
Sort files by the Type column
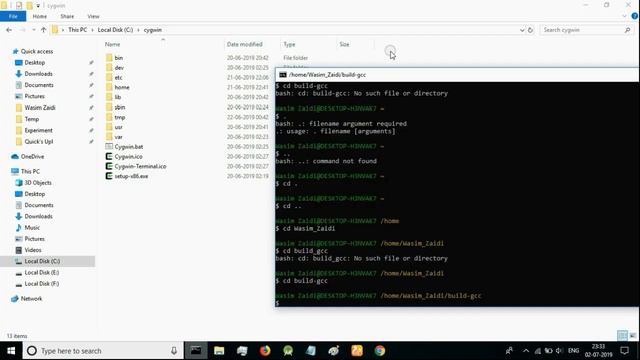tap(289, 44)
